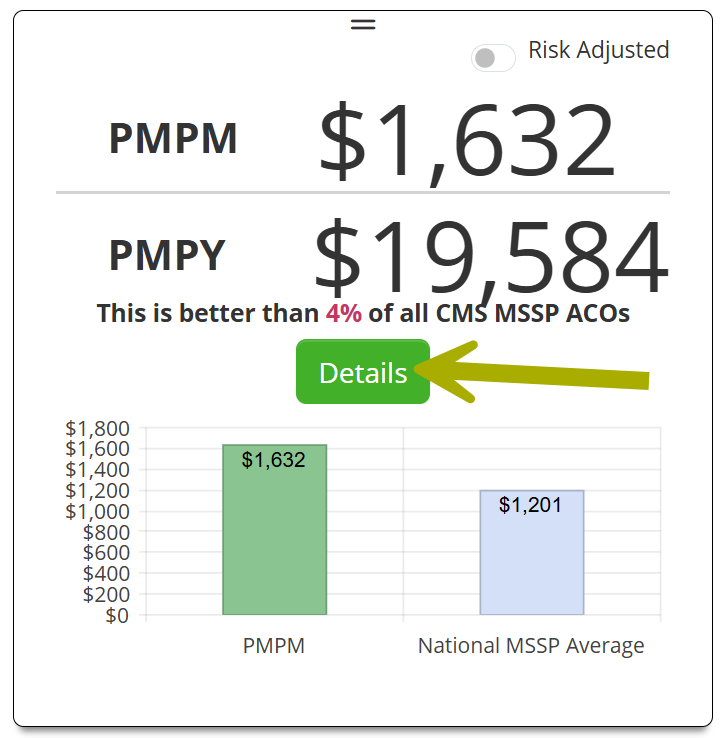Enable the Risk Adjusted toggle switch
The height and width of the screenshot is (738, 720).
coord(493,58)
